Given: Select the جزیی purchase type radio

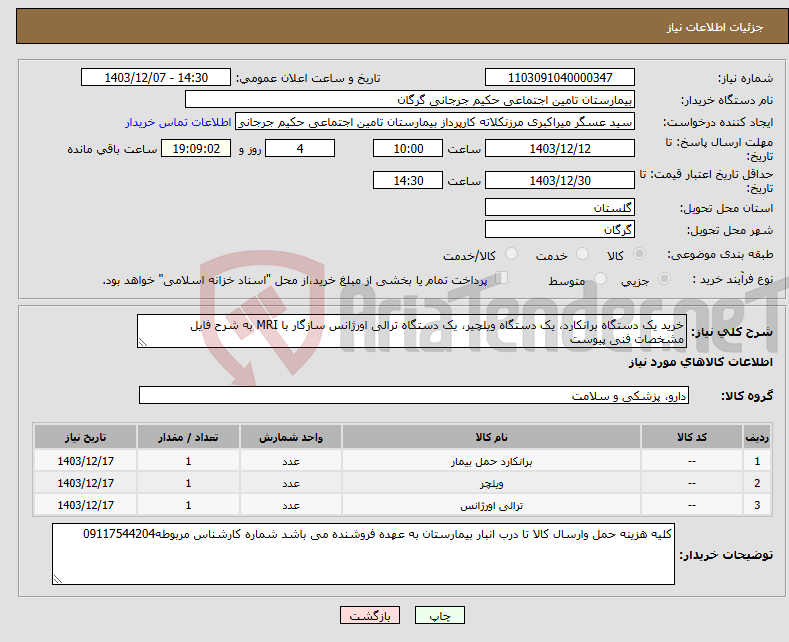Looking at the screenshot, I should pyautogui.click(x=664, y=278).
